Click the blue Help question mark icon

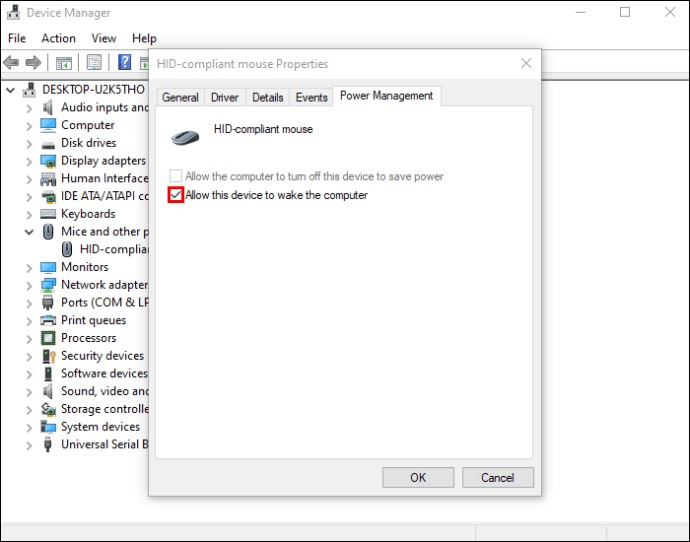[125, 62]
